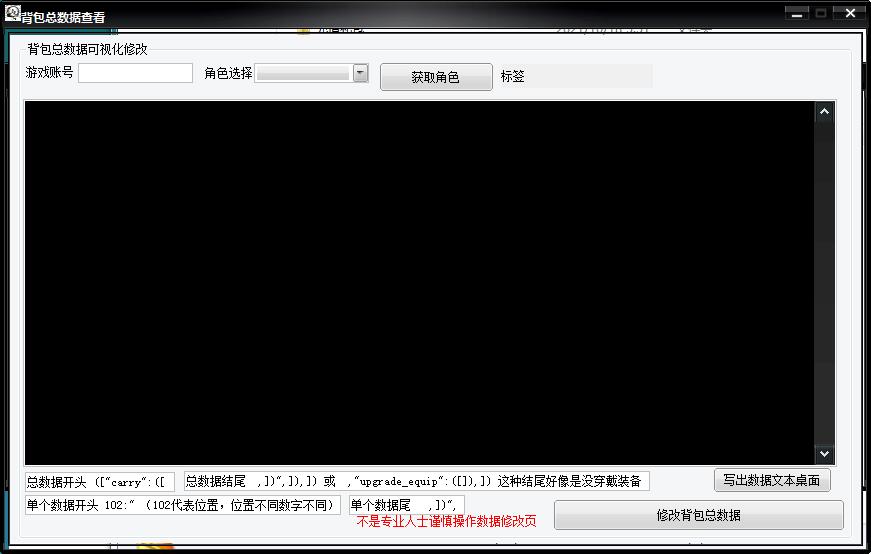This screenshot has width=871, height=554.
Task: Select the 总数据结尾 text field
Action: click(x=416, y=481)
